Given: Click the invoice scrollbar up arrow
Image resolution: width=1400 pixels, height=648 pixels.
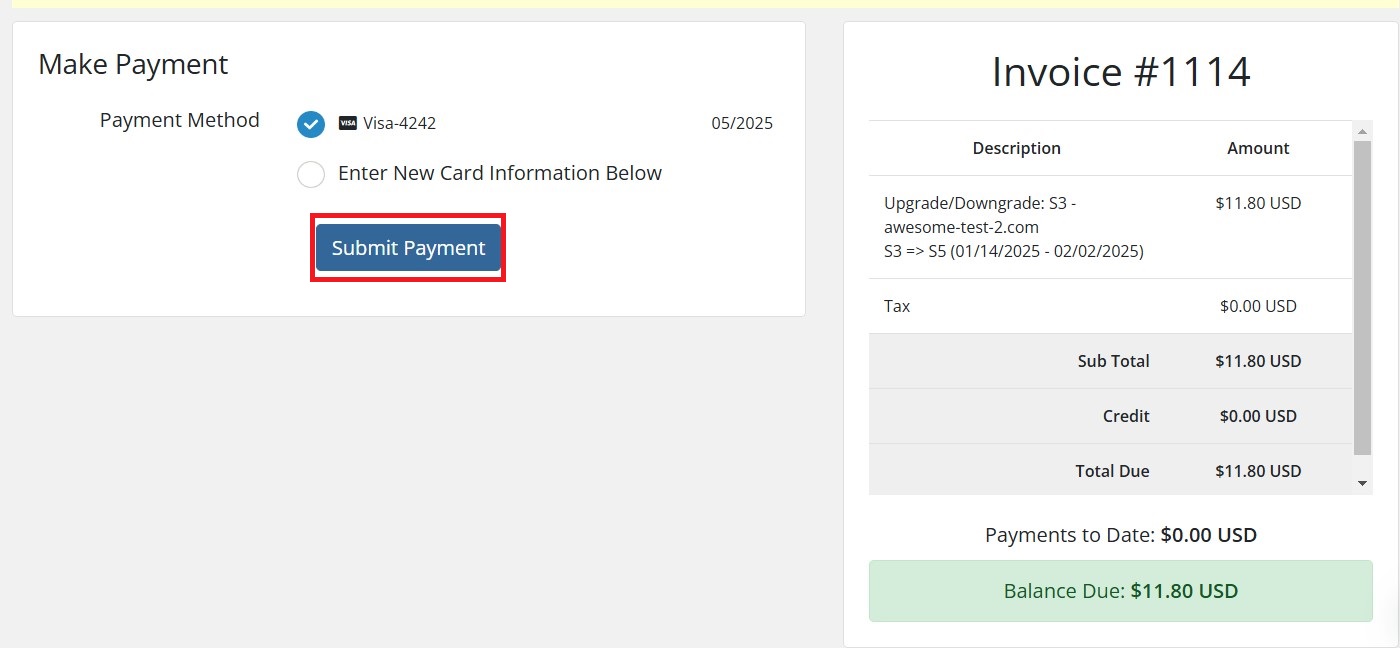Looking at the screenshot, I should [1362, 131].
